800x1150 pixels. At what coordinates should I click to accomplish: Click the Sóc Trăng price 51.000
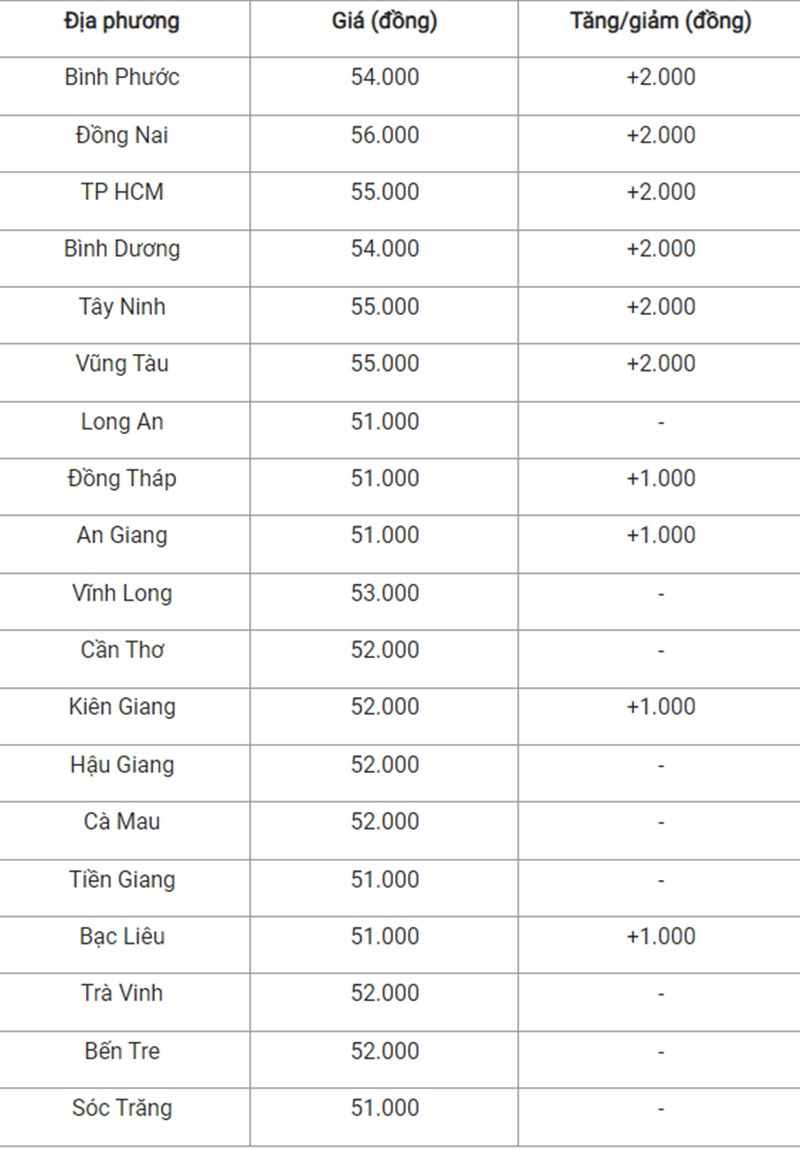tap(384, 1108)
